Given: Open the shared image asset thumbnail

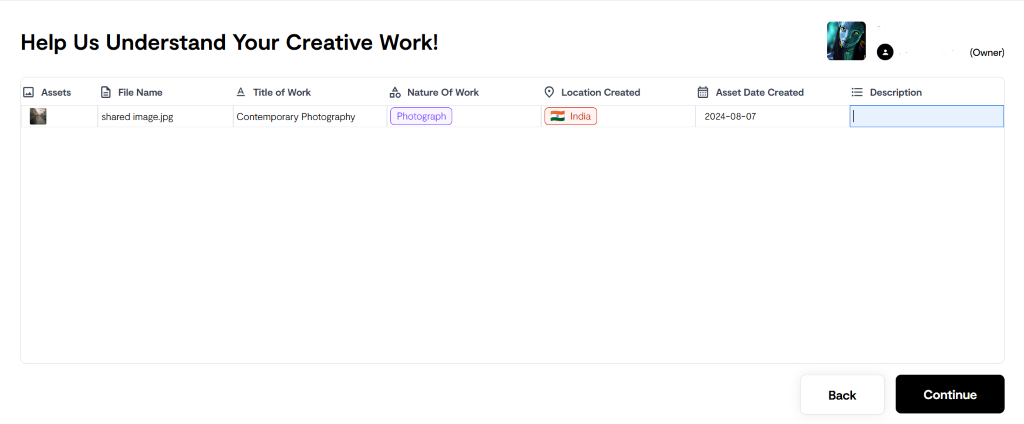Looking at the screenshot, I should click(38, 116).
